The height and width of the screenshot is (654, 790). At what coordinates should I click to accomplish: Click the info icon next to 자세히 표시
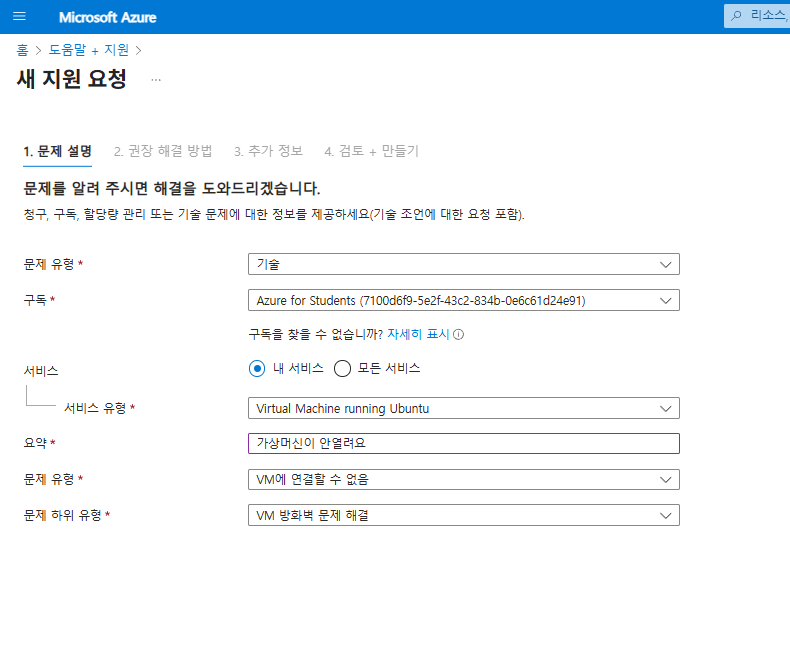coord(458,335)
